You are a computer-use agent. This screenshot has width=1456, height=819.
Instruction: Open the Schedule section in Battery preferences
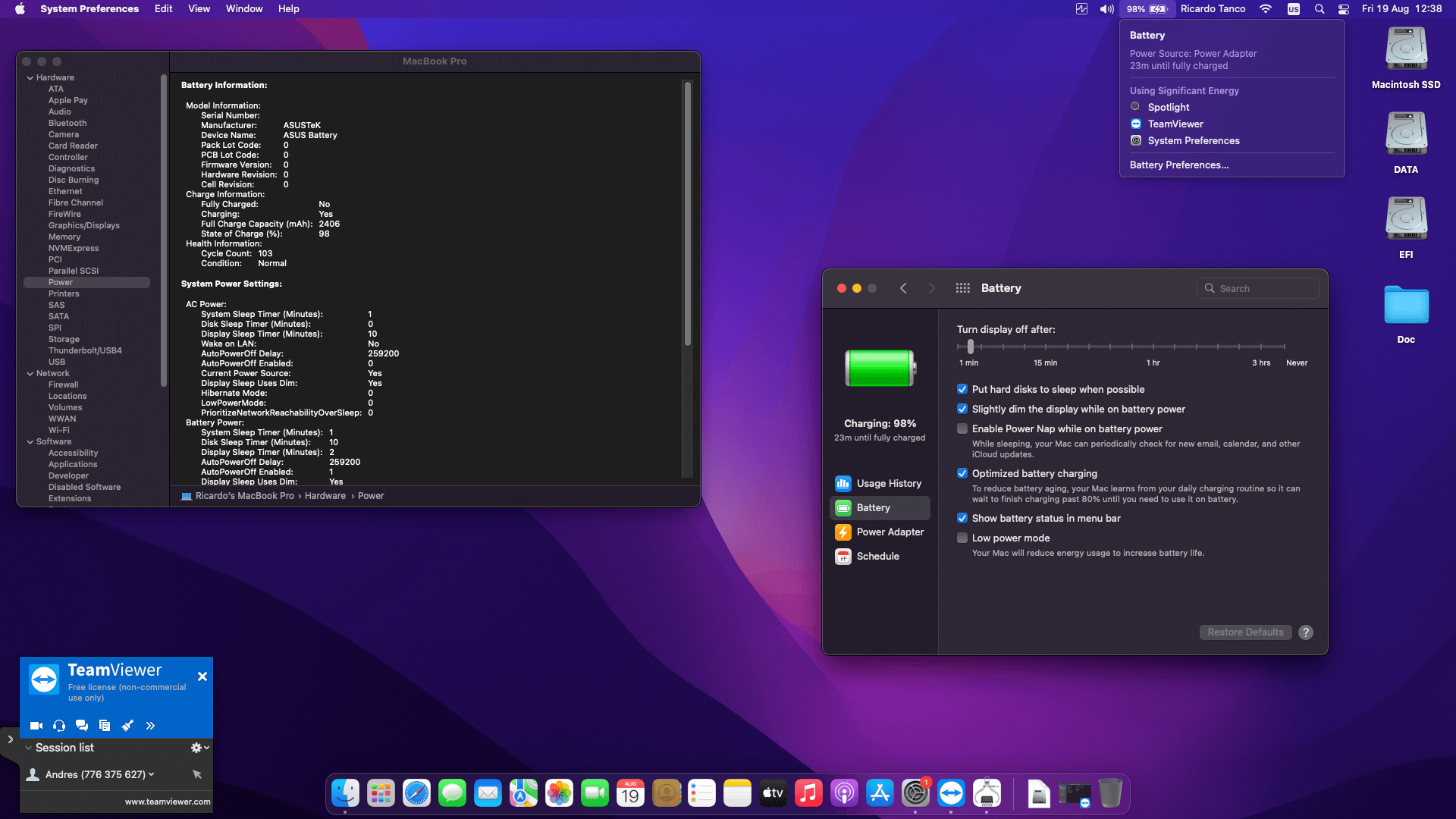(x=877, y=556)
